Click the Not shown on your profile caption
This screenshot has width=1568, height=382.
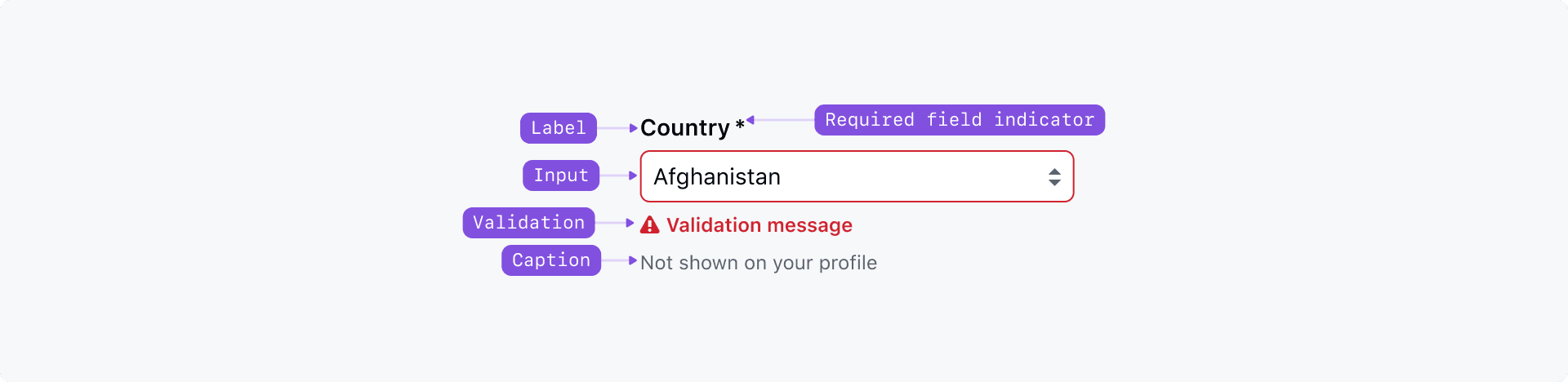(759, 263)
